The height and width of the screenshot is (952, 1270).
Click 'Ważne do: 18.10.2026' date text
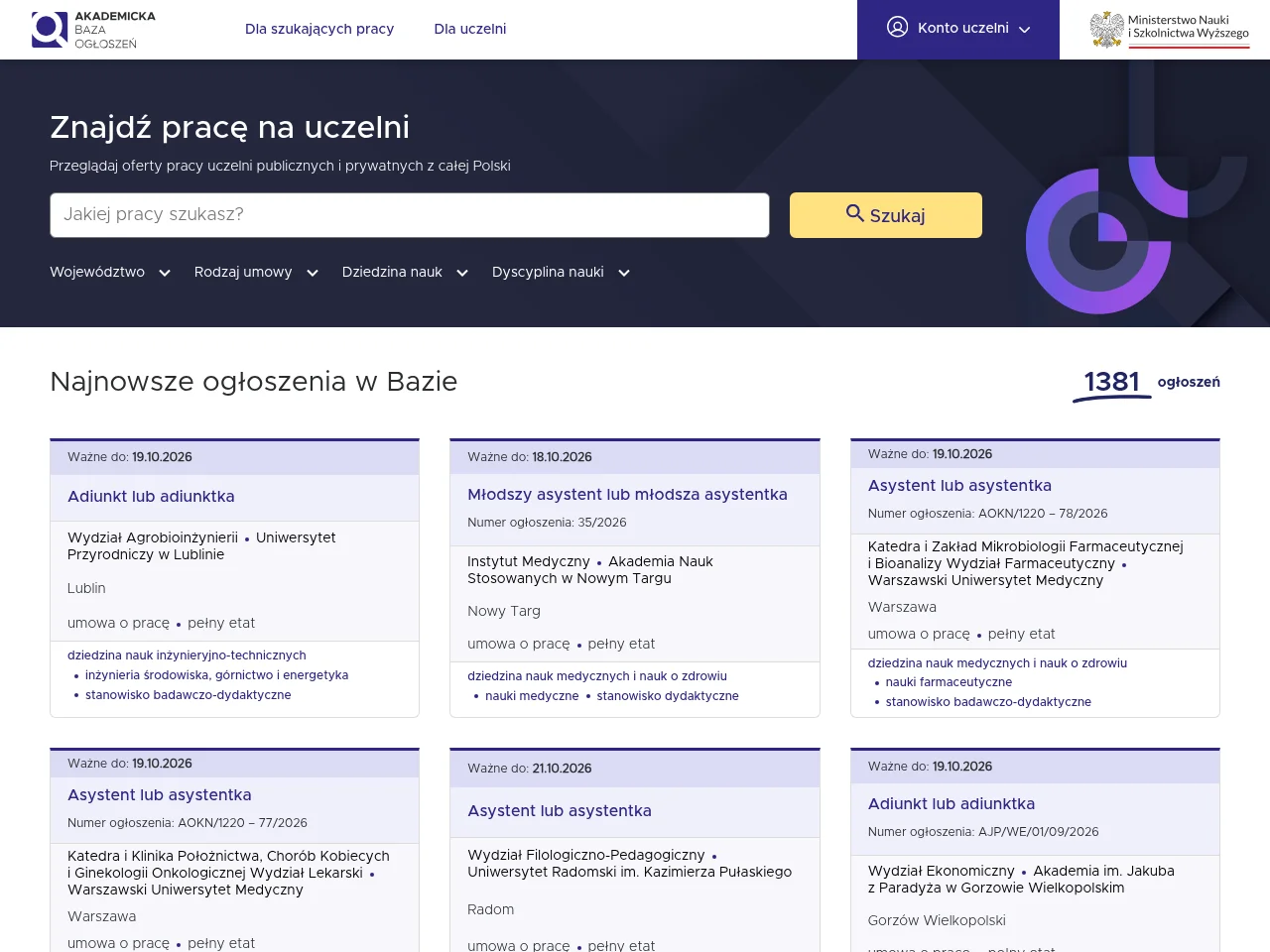[x=530, y=457]
